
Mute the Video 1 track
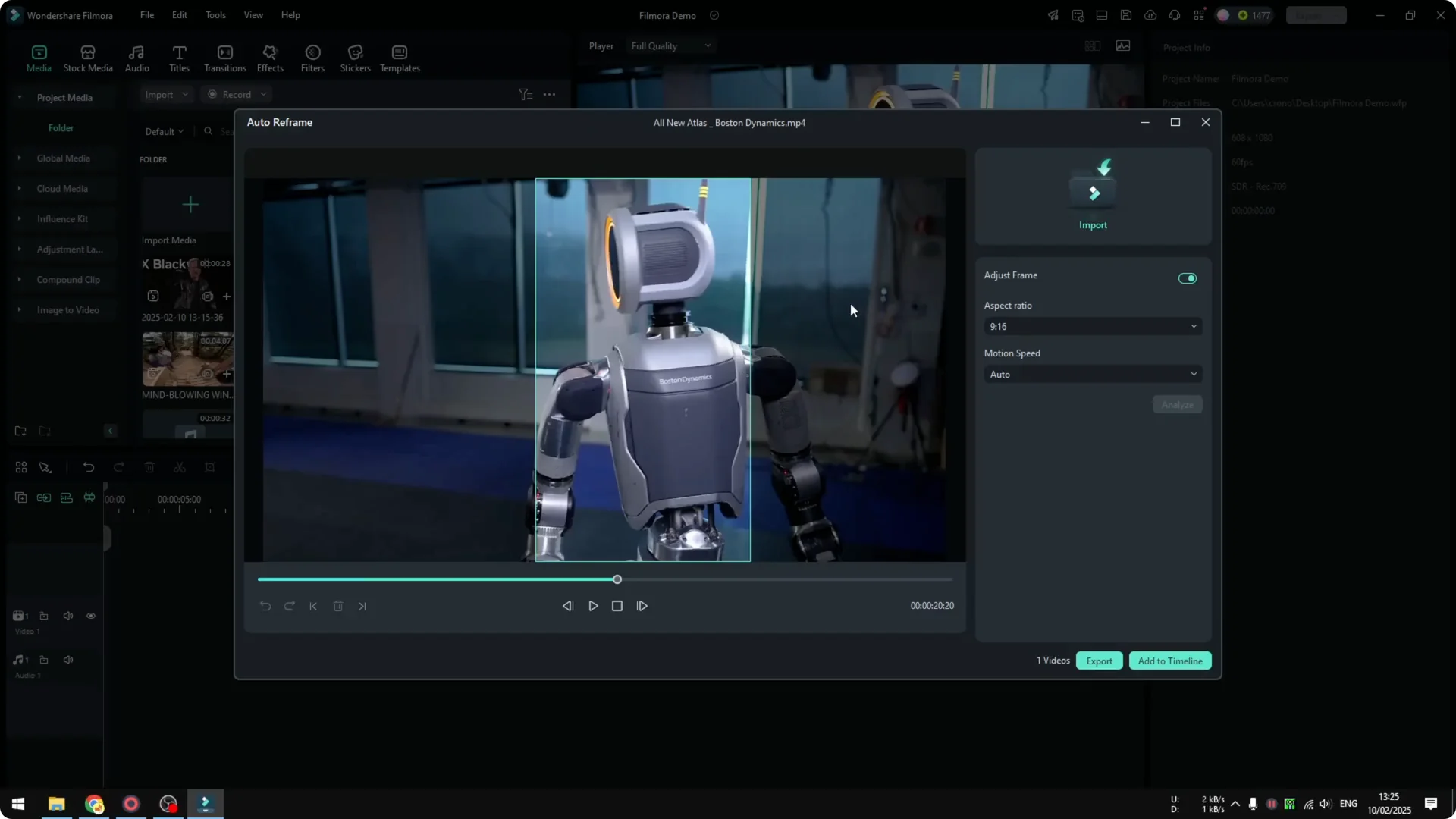pyautogui.click(x=68, y=617)
